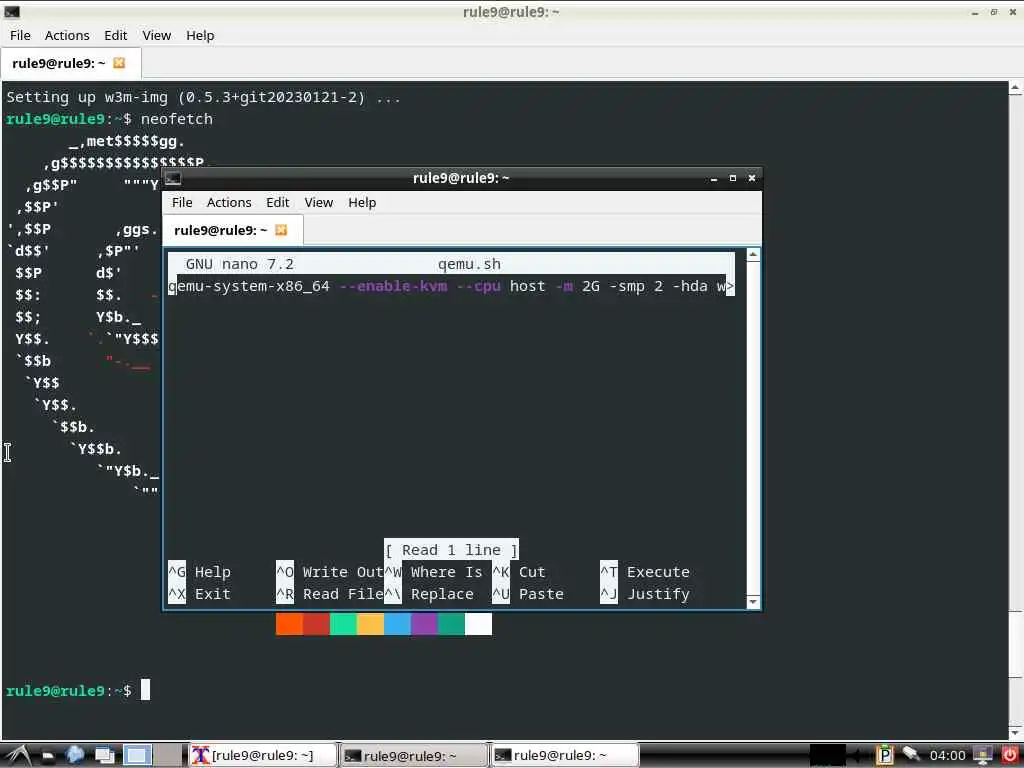Open the Kali application menu icon in taskbar
The image size is (1024, 768).
pyautogui.click(x=18, y=756)
